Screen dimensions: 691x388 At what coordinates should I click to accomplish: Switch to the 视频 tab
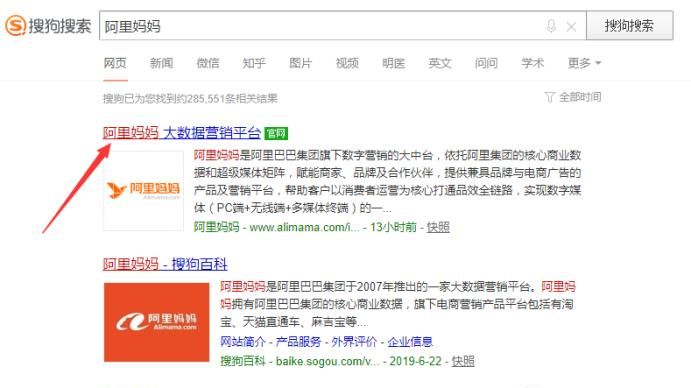[347, 63]
